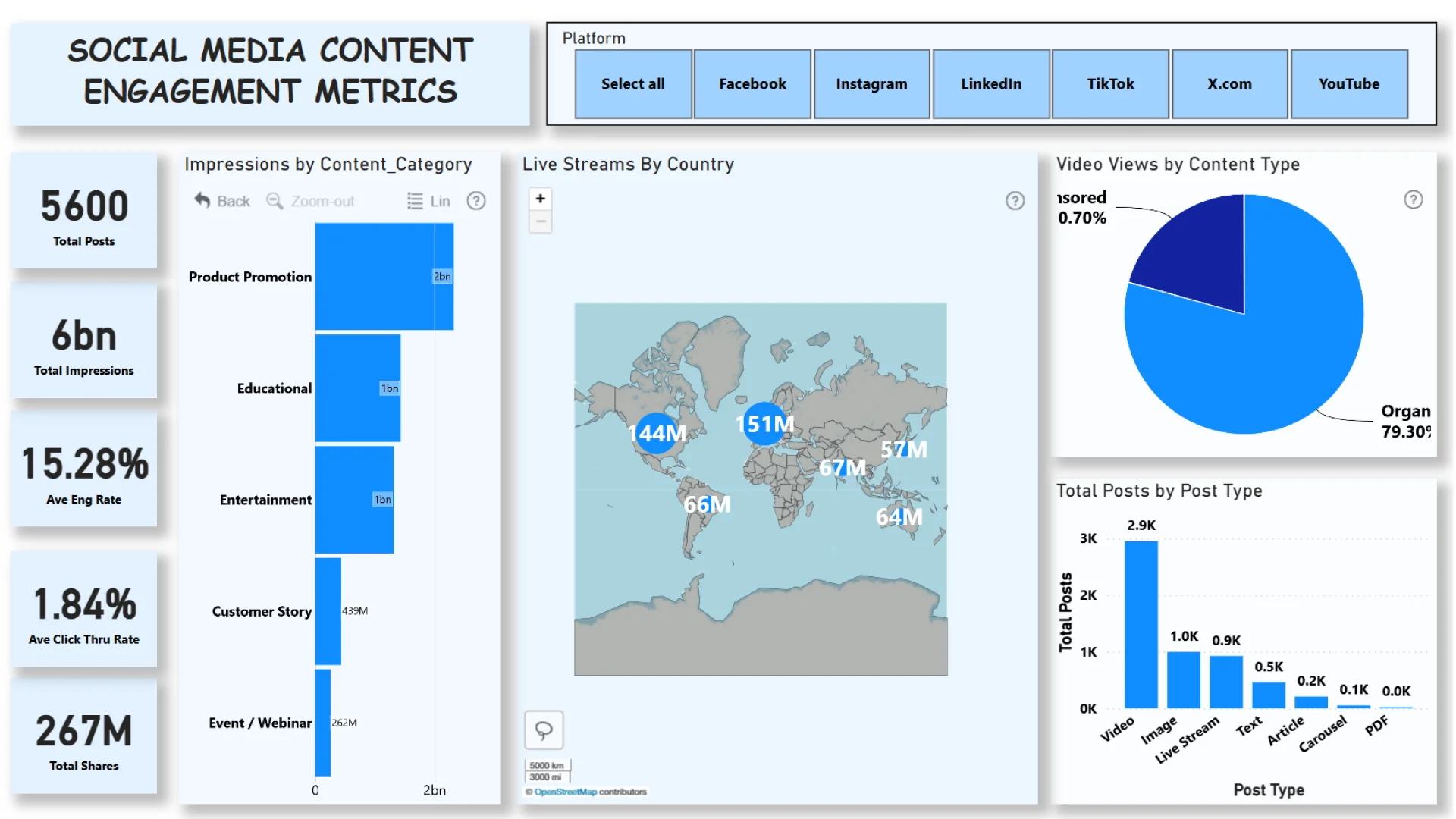Screen dimensions: 1456x819
Task: Click the Total Posts by Post Type title
Action: (1159, 491)
